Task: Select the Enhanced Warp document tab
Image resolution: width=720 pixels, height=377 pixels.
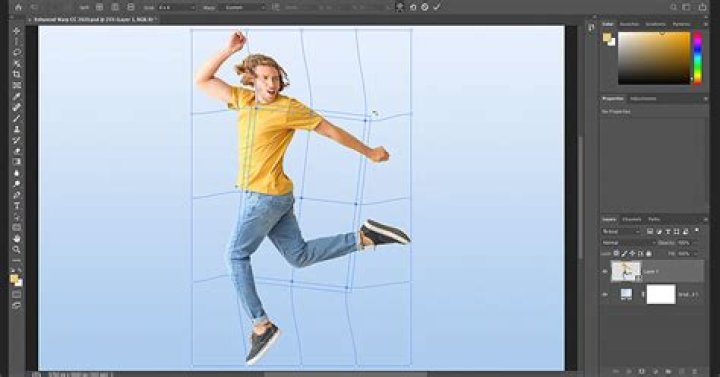Action: [94, 19]
